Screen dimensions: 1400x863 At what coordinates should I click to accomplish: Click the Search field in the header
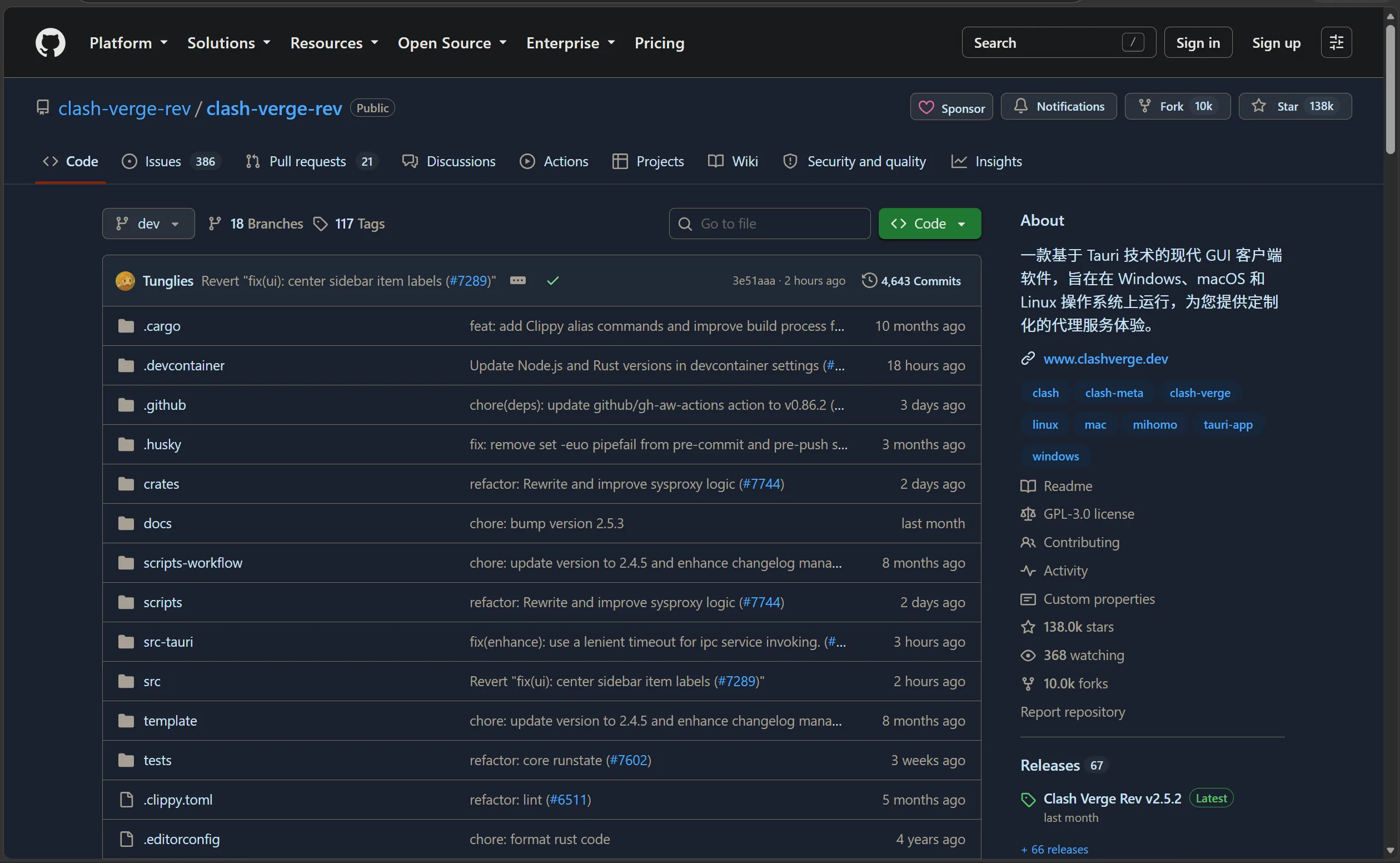click(x=1059, y=43)
